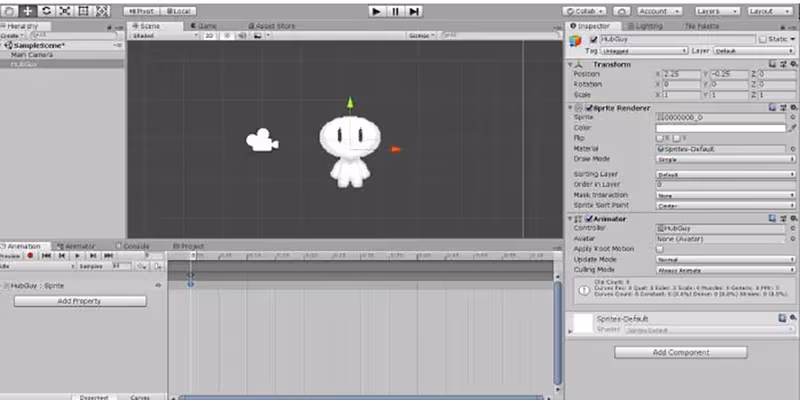Viewport: 800px width, 400px height.
Task: Click the Position X input field
Action: (681, 74)
